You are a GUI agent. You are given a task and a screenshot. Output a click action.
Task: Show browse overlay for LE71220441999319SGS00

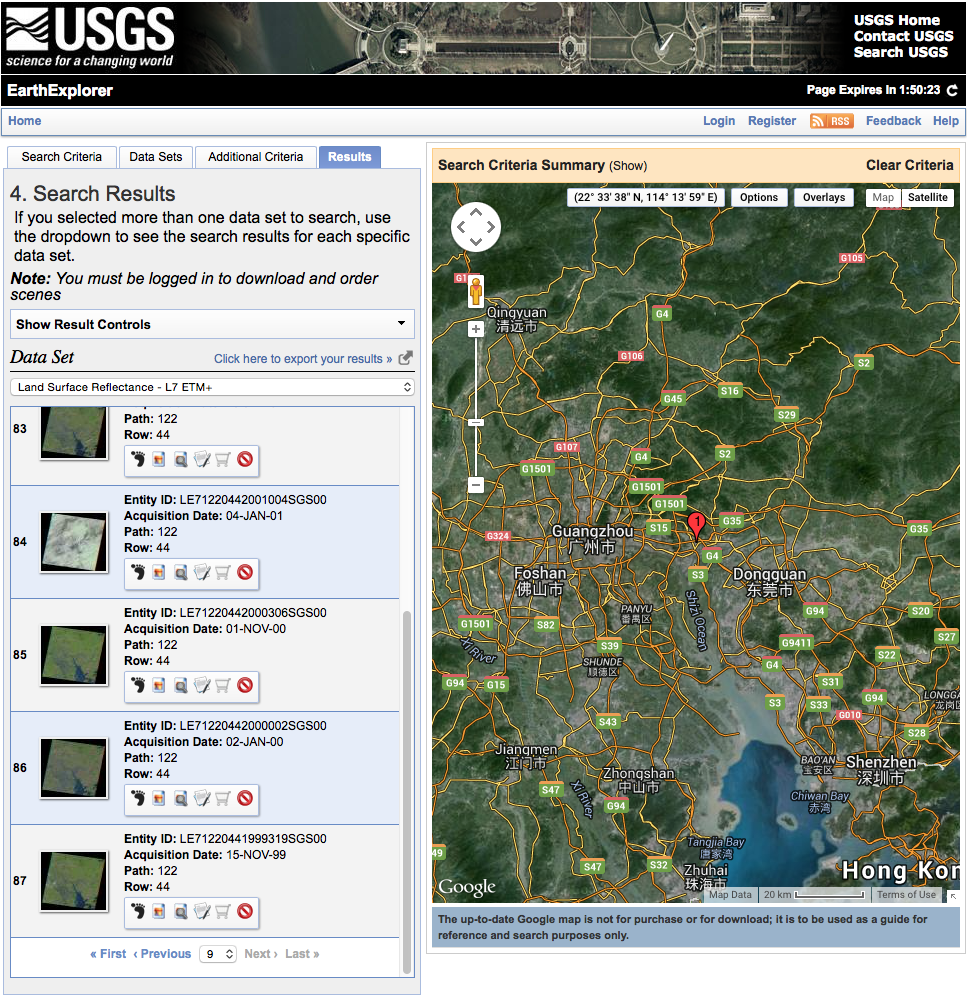click(159, 910)
